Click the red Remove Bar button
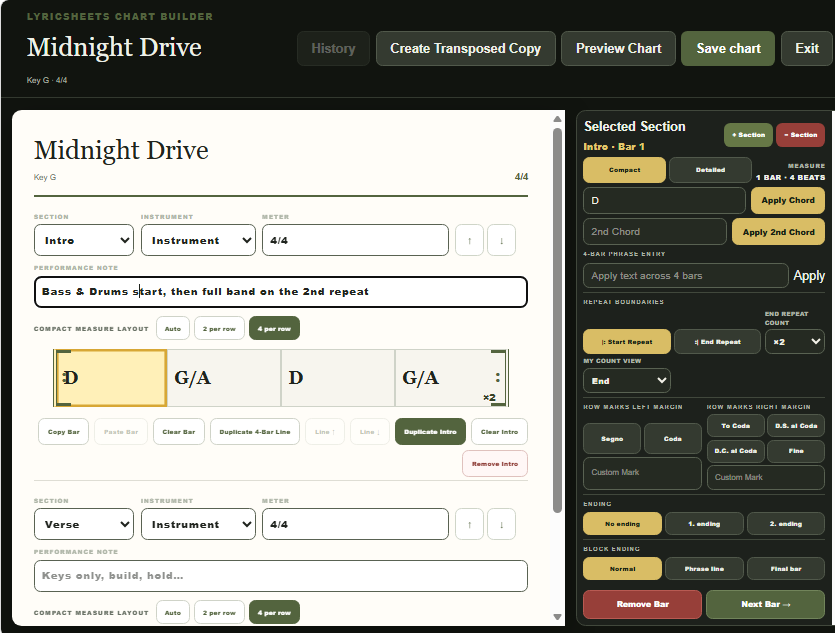This screenshot has width=835, height=633. [x=642, y=604]
